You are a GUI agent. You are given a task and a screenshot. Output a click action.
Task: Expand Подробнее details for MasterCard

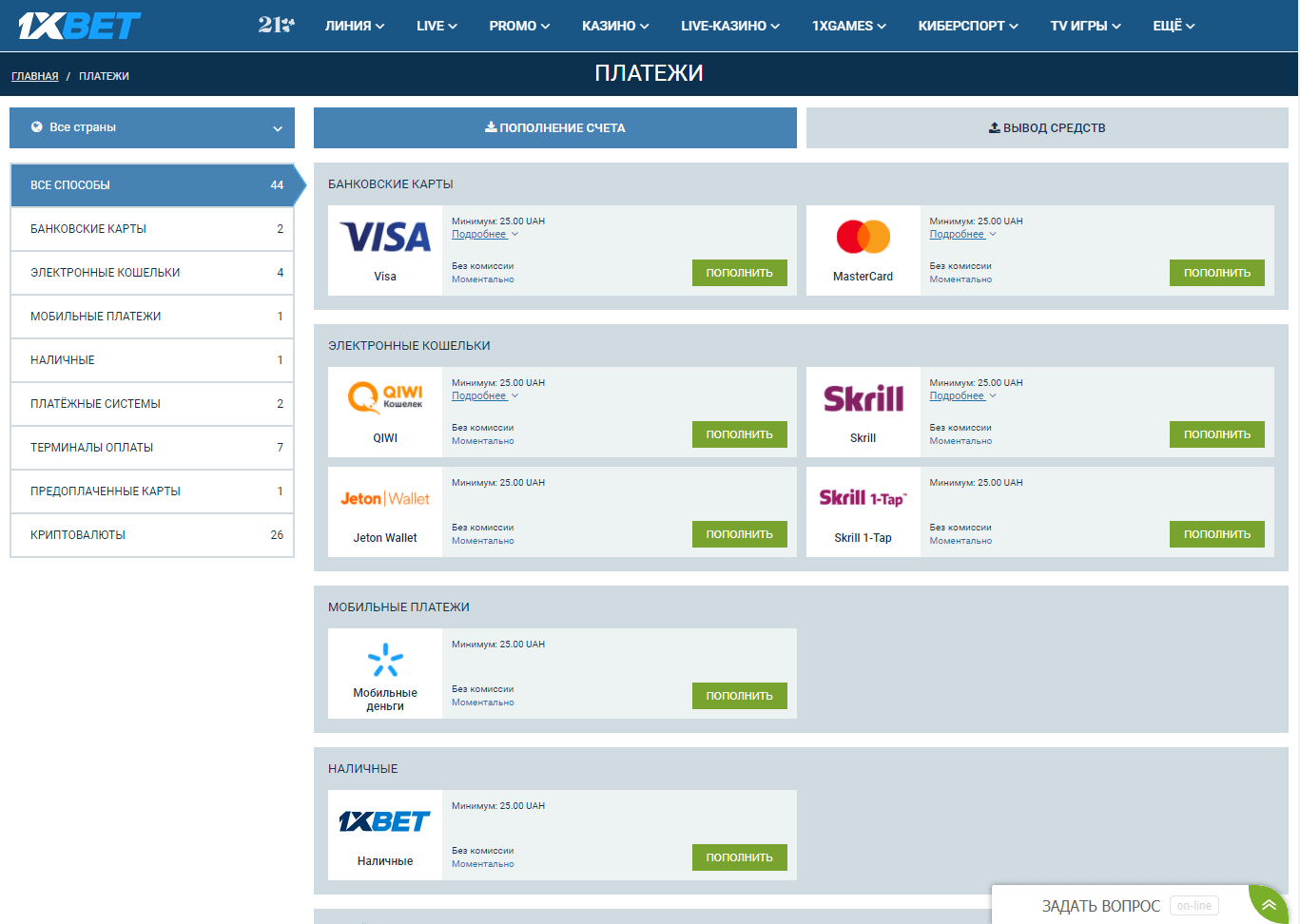[962, 234]
